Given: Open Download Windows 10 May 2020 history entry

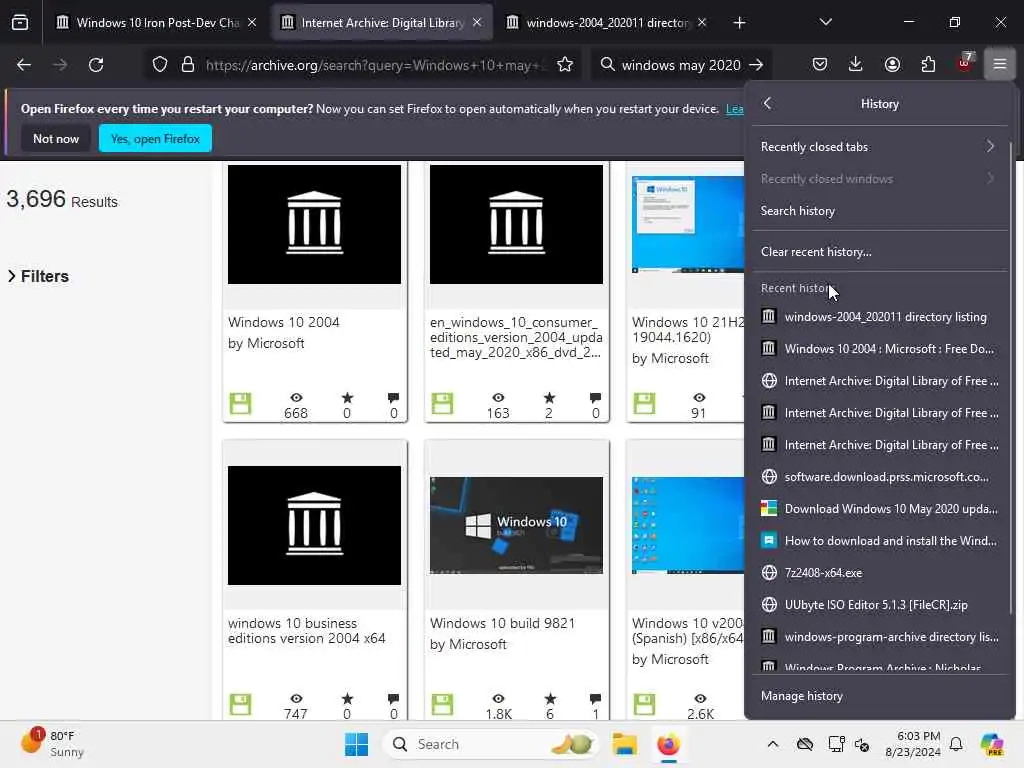Looking at the screenshot, I should 878,509.
